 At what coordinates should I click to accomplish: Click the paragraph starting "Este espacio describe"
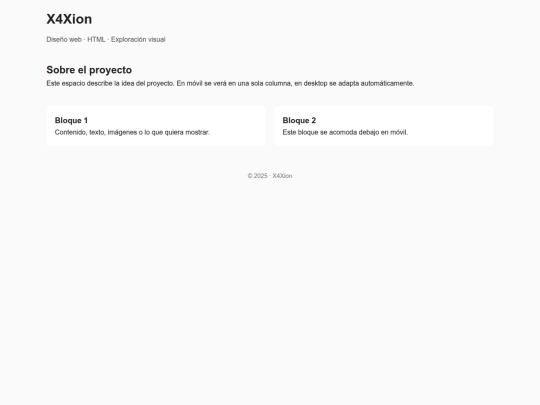click(230, 83)
